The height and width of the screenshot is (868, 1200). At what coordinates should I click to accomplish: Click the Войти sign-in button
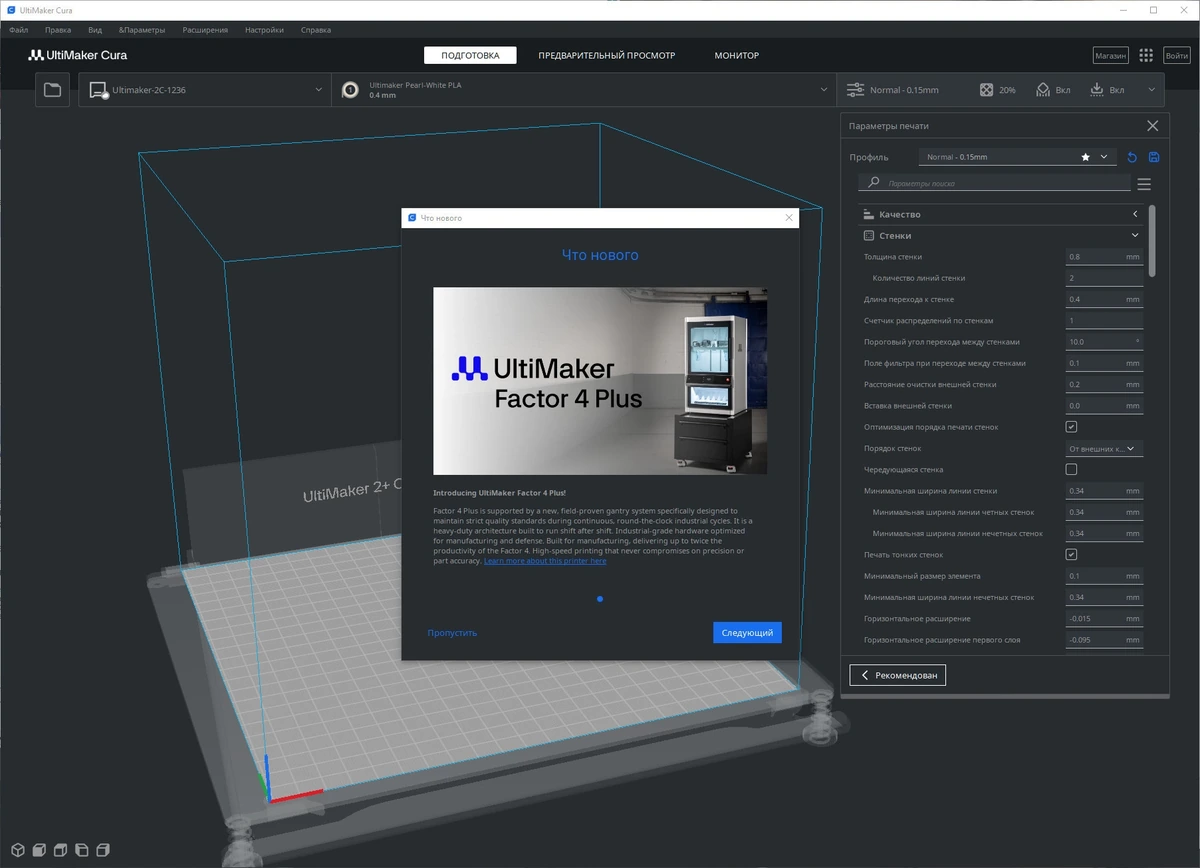pyautogui.click(x=1176, y=56)
